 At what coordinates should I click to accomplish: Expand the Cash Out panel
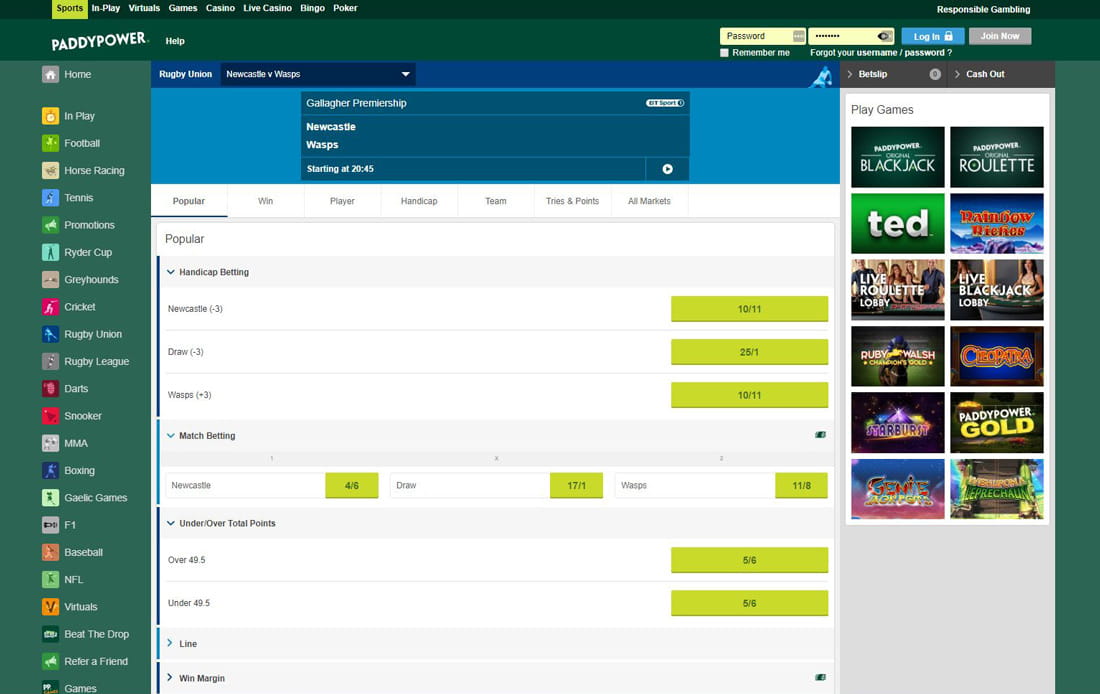click(x=1002, y=74)
